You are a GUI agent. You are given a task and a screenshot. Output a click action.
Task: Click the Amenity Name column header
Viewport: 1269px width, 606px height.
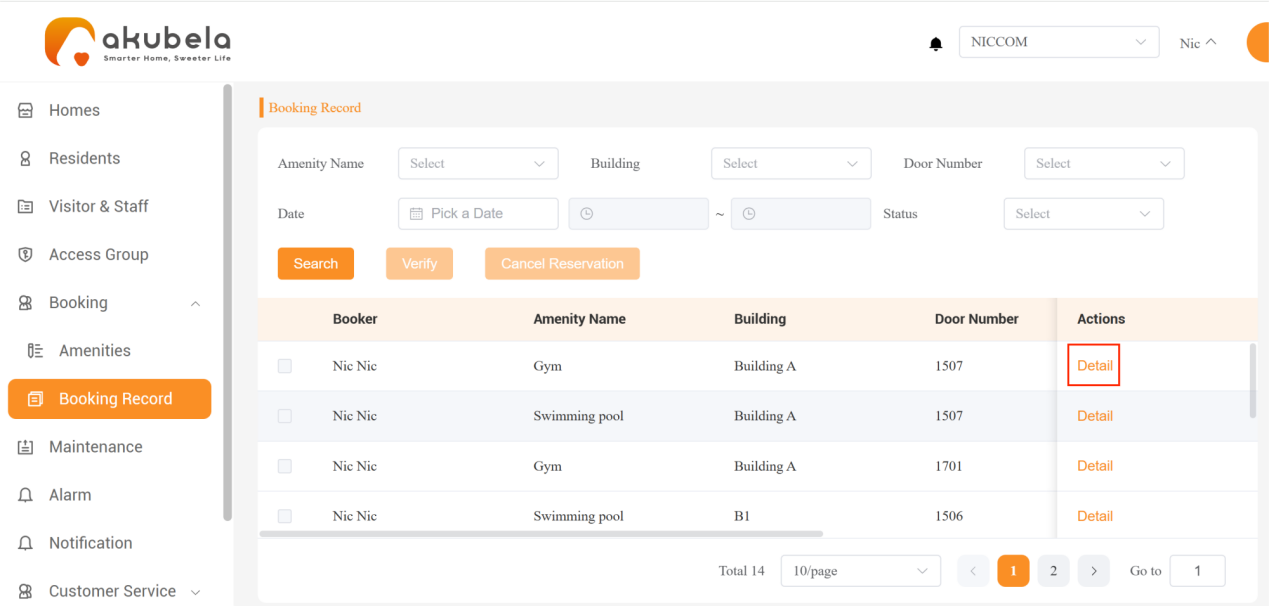pos(579,319)
